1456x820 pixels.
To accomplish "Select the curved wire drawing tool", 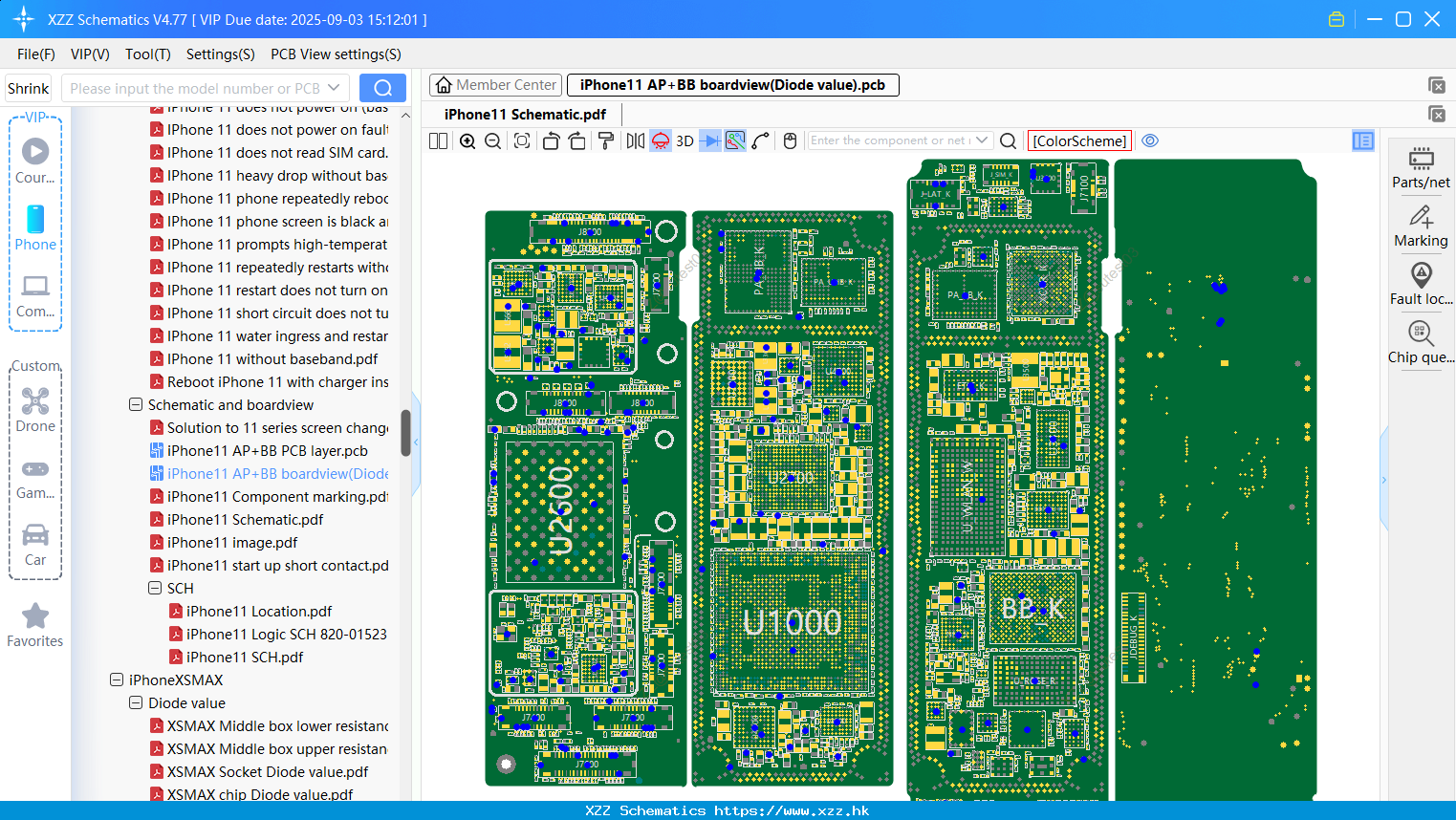I will click(x=761, y=140).
